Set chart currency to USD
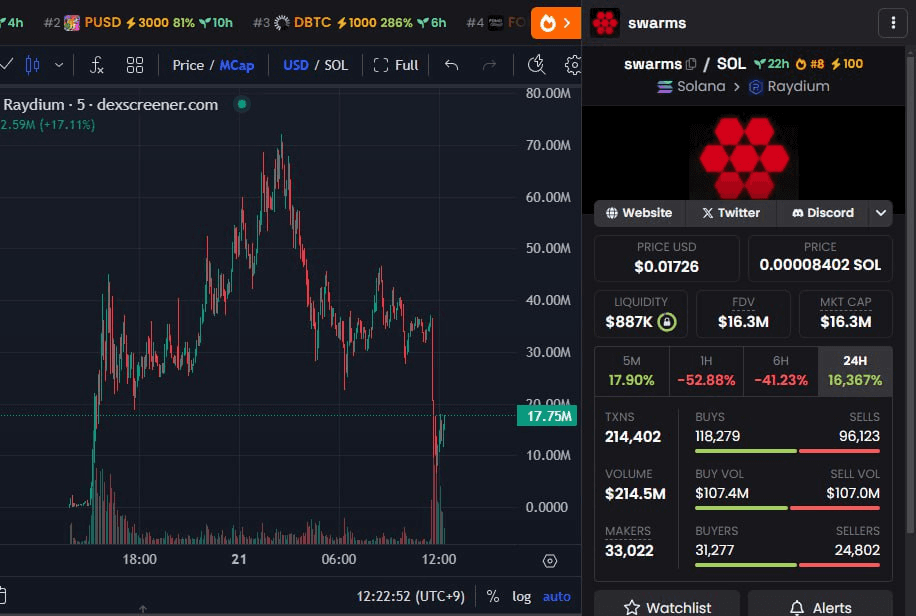The height and width of the screenshot is (616, 916). [296, 65]
